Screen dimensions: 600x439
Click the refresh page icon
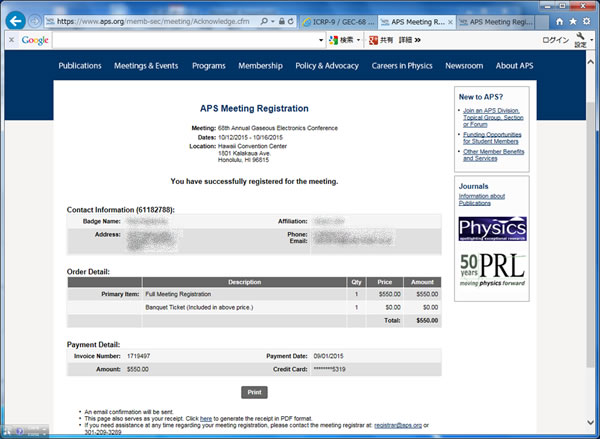pos(291,21)
